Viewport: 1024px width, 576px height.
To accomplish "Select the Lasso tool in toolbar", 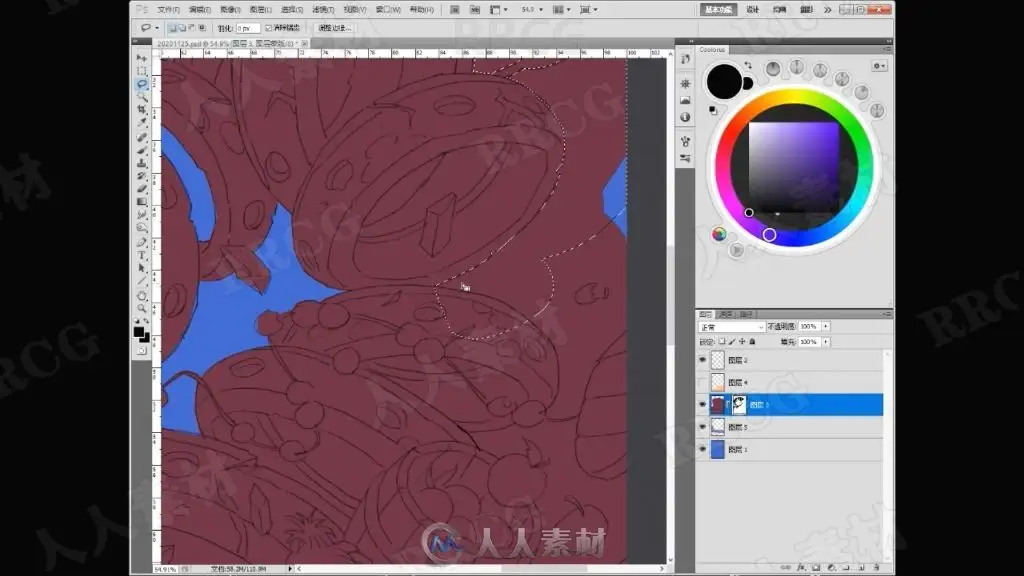I will pyautogui.click(x=141, y=84).
